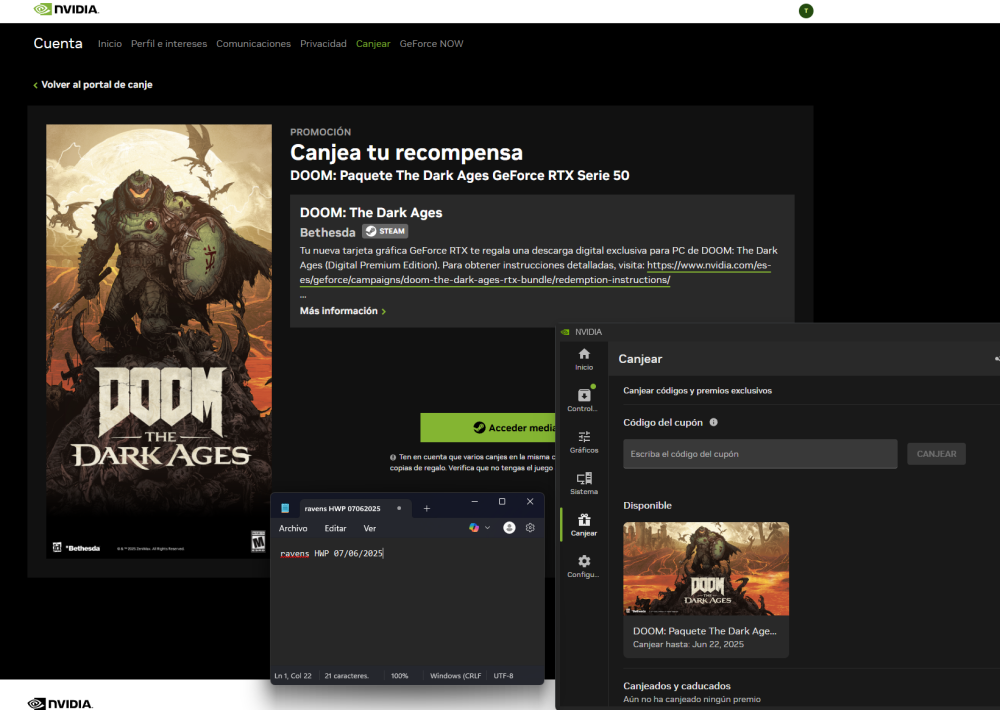
Task: Maximize the Notepad window
Action: (502, 501)
